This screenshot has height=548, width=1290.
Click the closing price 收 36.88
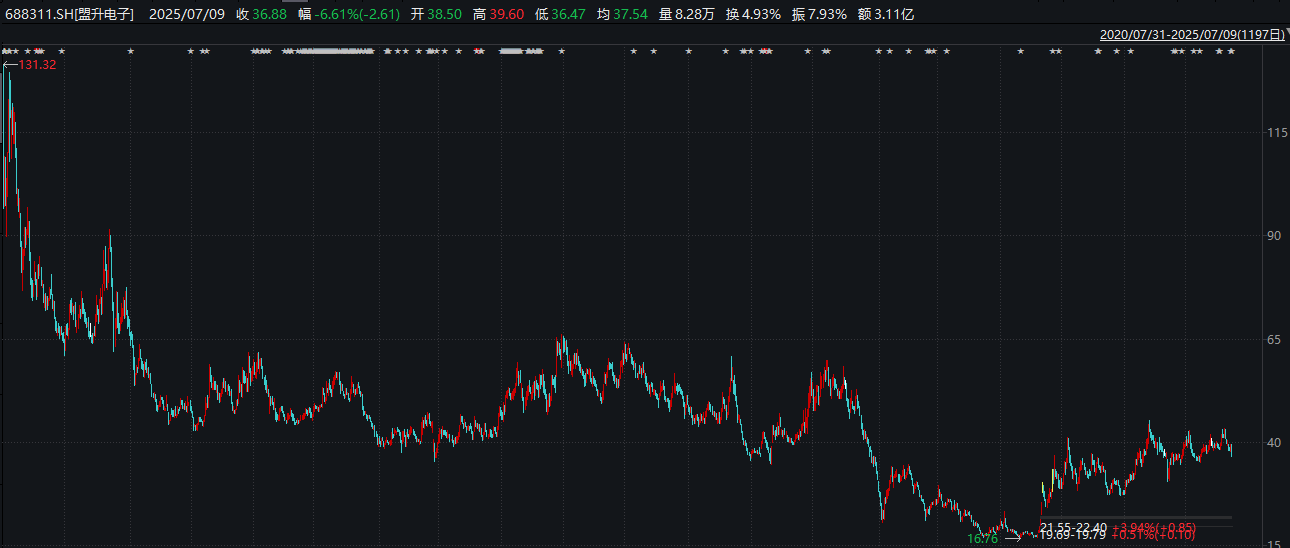pyautogui.click(x=261, y=14)
